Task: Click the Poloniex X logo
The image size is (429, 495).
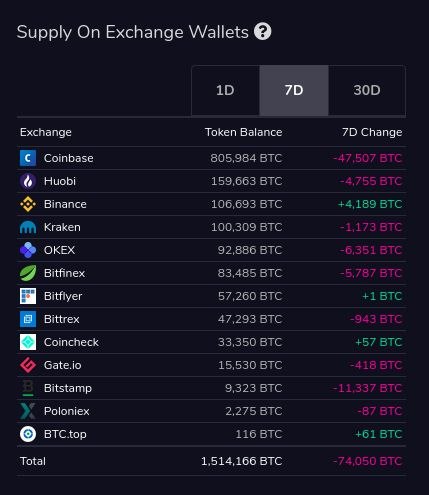Action: 28,411
